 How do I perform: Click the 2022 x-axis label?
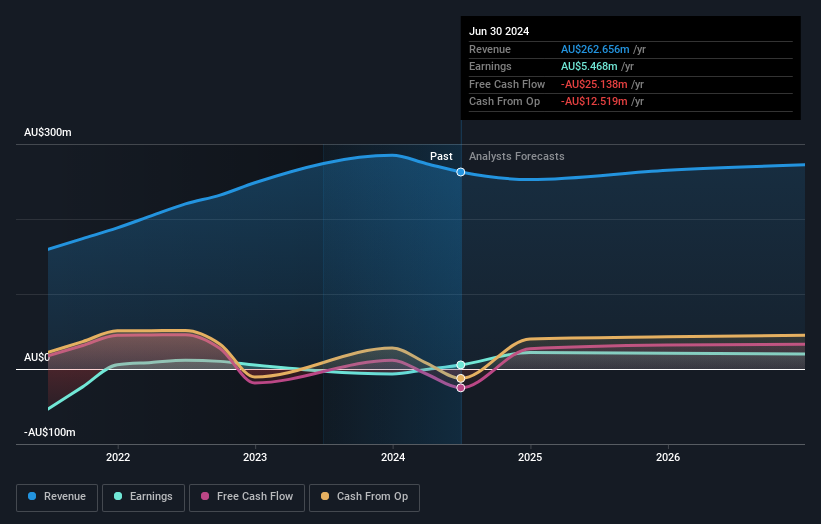118,457
